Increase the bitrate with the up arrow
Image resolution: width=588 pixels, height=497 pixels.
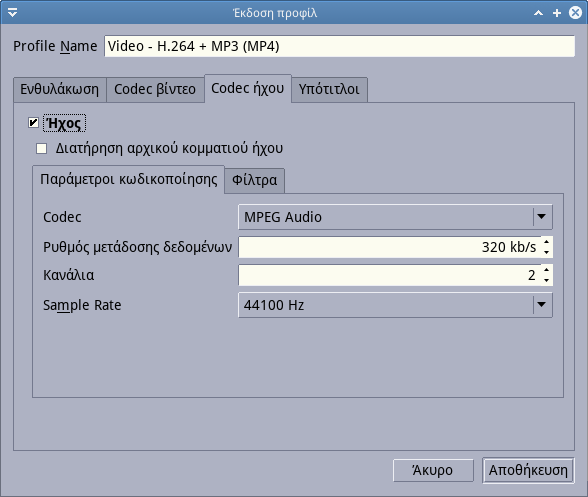point(547,242)
